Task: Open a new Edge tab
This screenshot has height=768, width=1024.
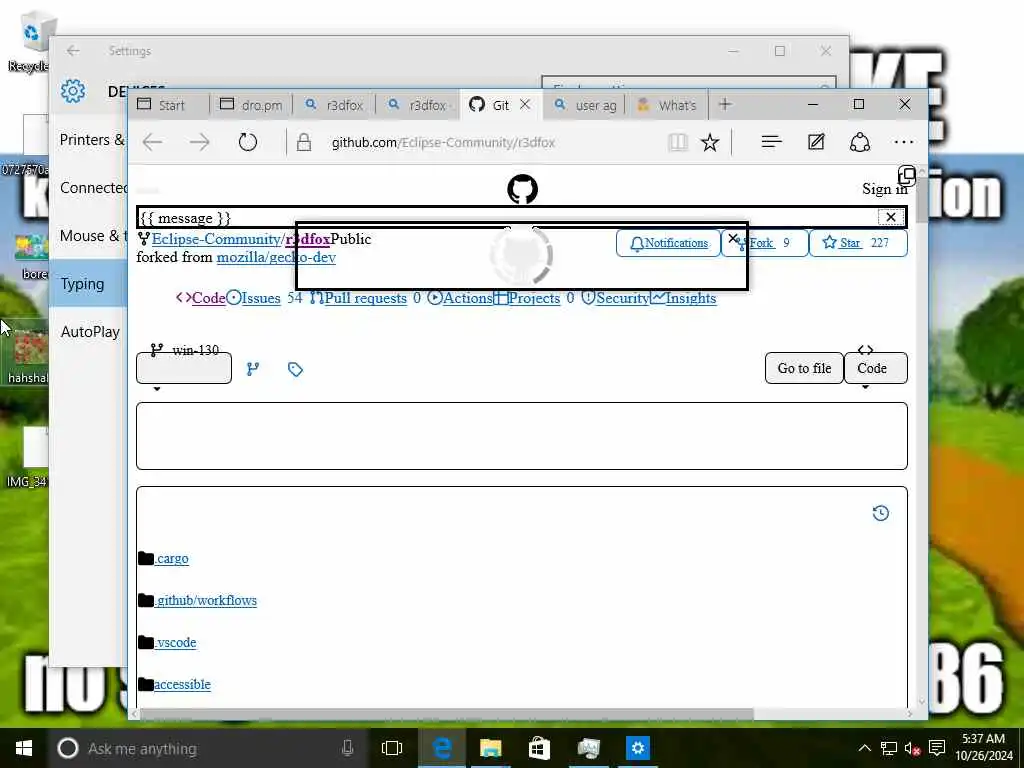Action: point(725,104)
